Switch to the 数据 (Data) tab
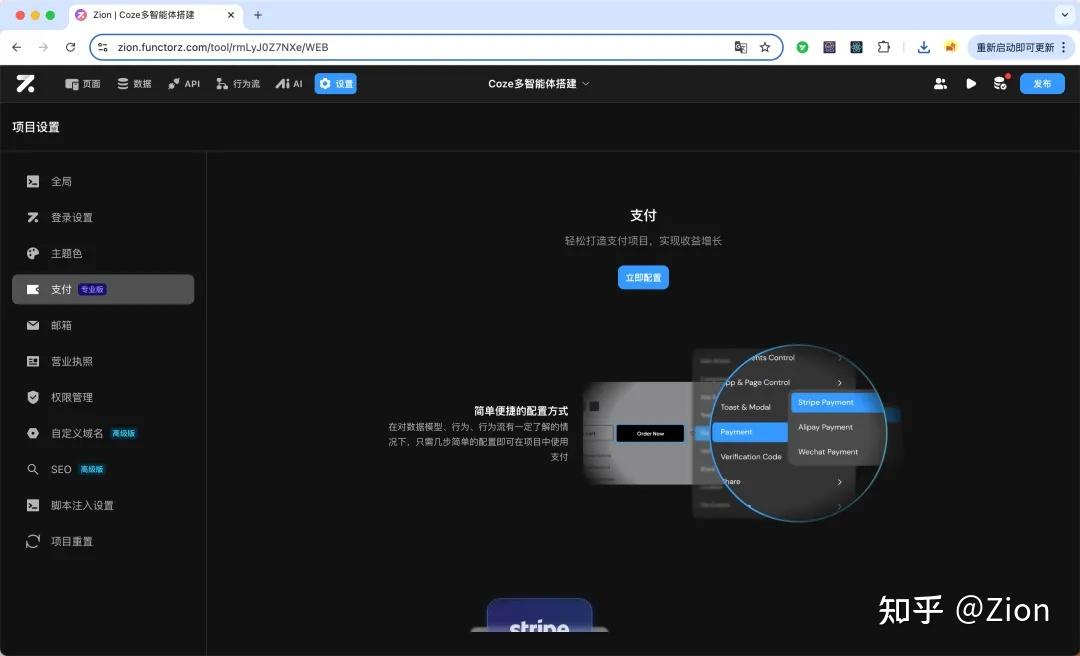The width and height of the screenshot is (1080, 656). [134, 84]
